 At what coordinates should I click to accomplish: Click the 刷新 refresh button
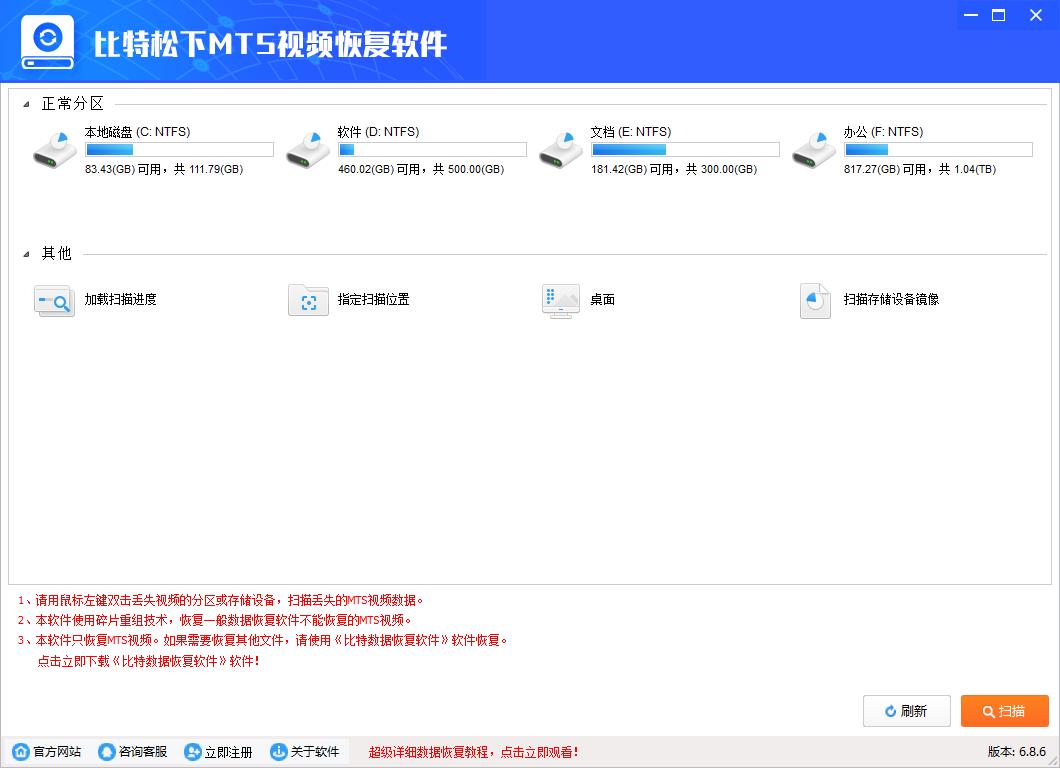tap(906, 711)
